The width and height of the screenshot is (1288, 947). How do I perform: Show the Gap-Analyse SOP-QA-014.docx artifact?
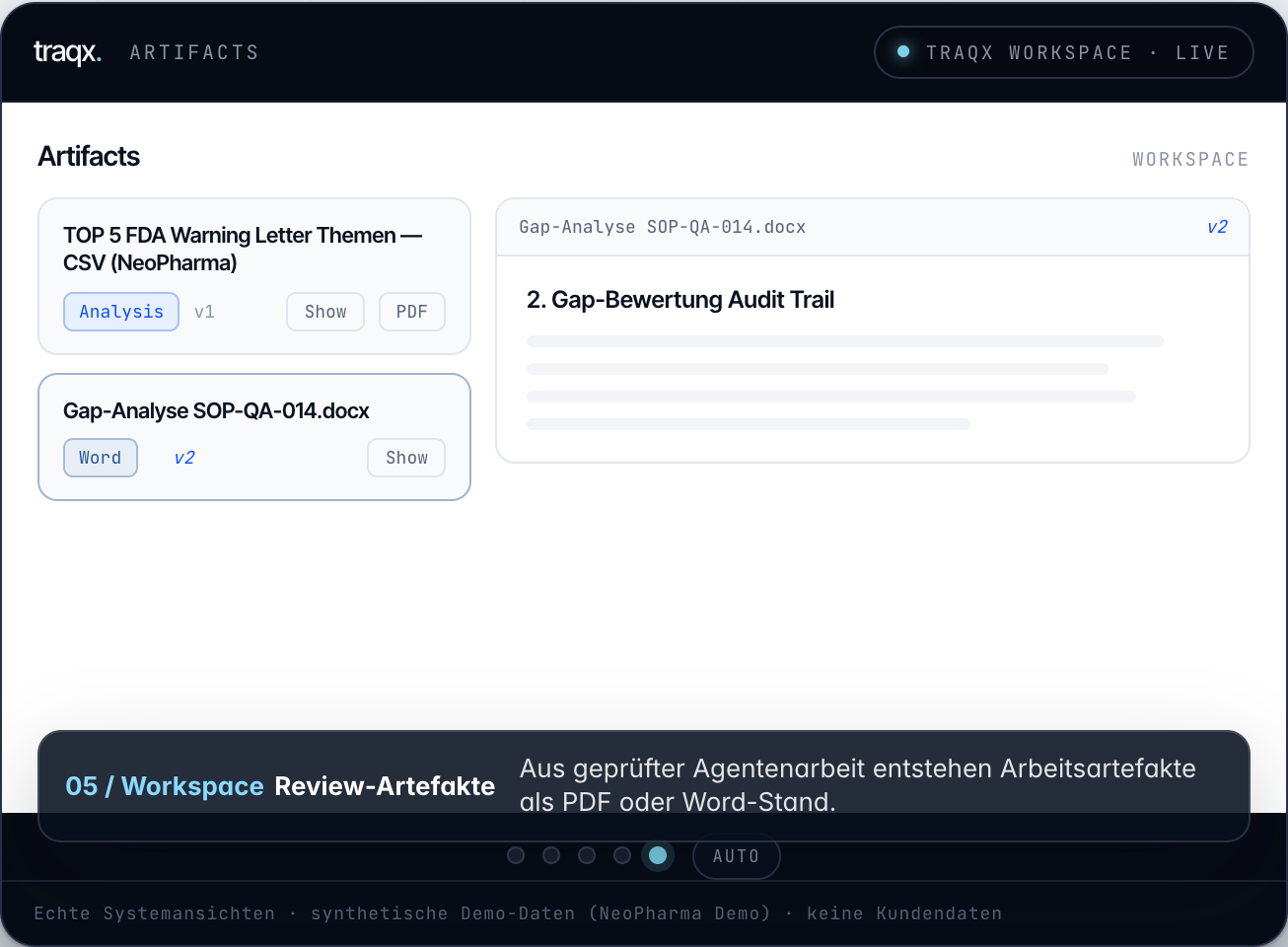click(406, 458)
